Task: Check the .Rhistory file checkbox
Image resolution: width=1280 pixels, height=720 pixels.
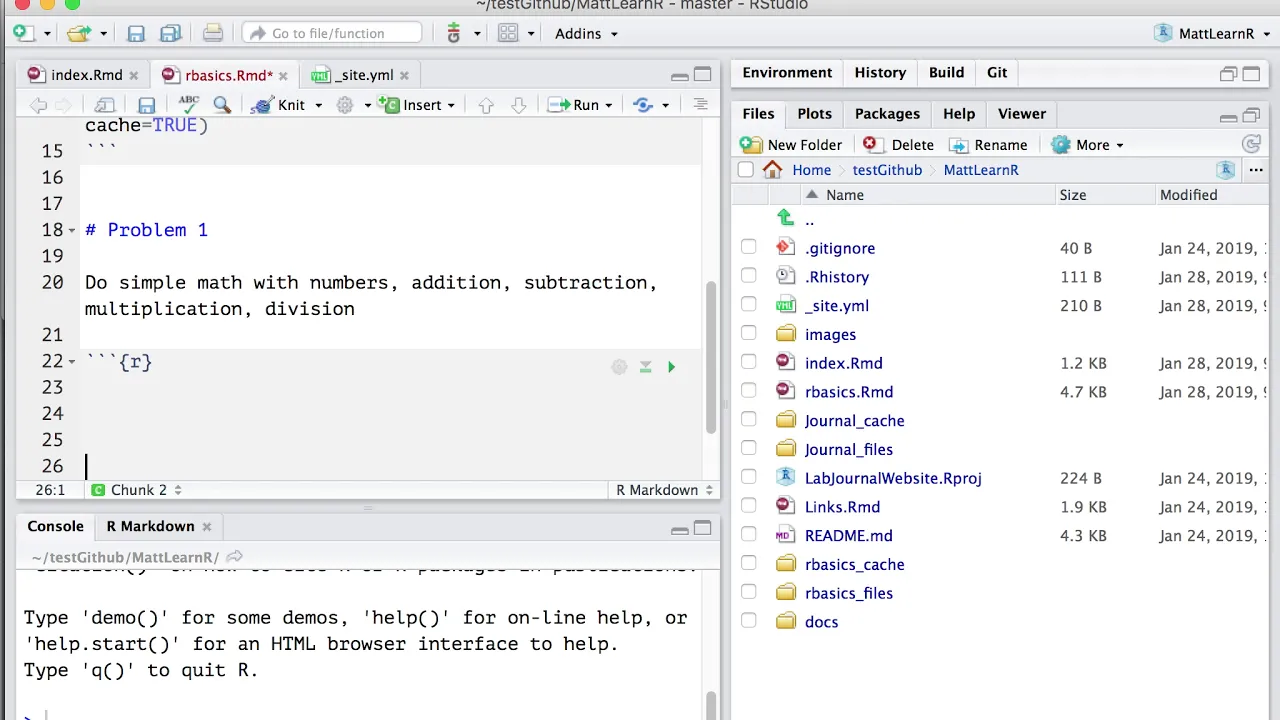Action: point(749,277)
